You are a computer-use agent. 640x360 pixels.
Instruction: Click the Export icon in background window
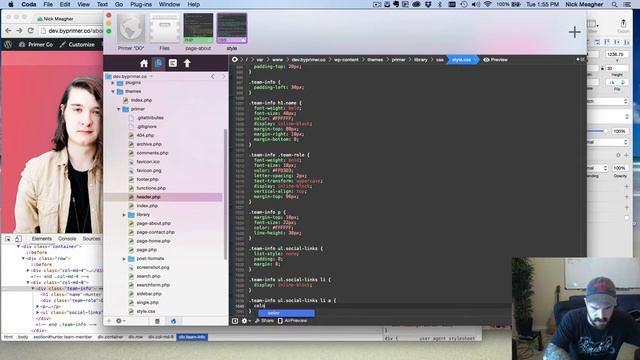point(623,25)
